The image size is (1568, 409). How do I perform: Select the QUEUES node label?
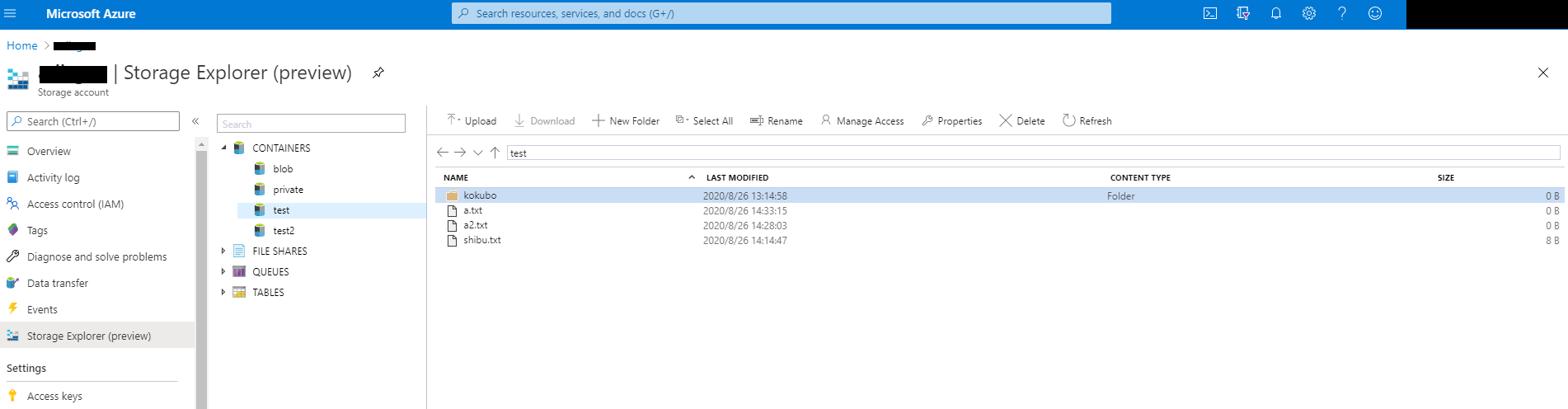[x=270, y=271]
